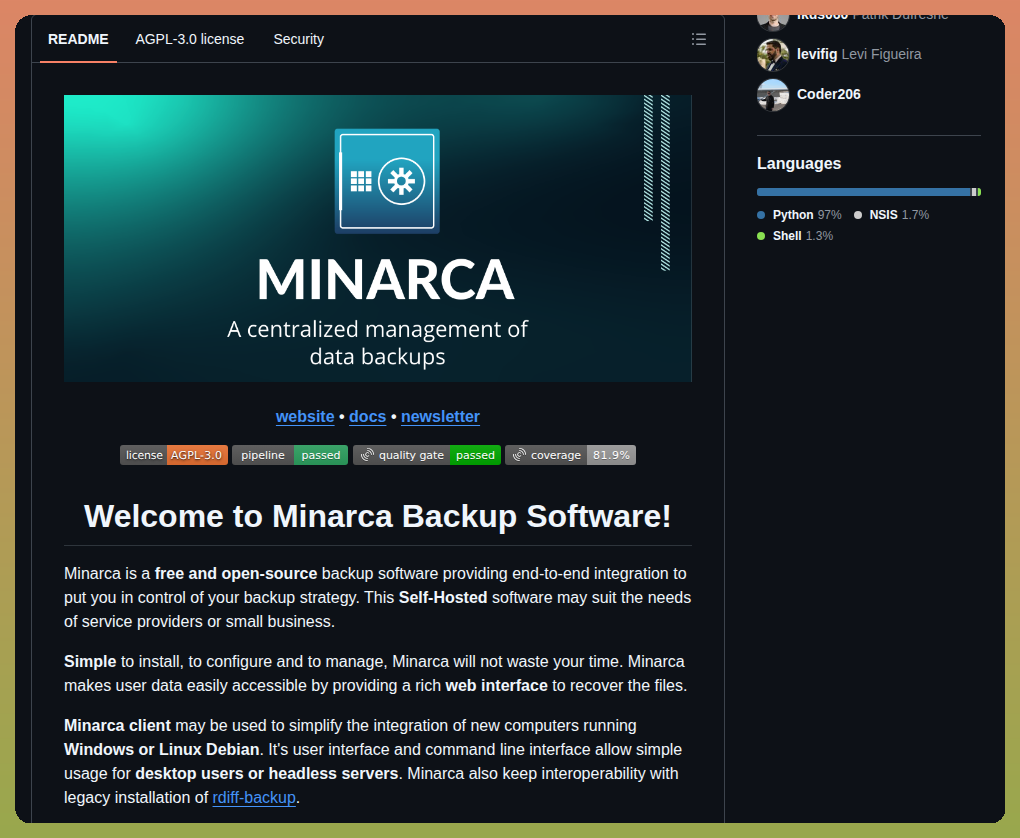1020x838 pixels.
Task: Click the Languages heading
Action: 799,163
